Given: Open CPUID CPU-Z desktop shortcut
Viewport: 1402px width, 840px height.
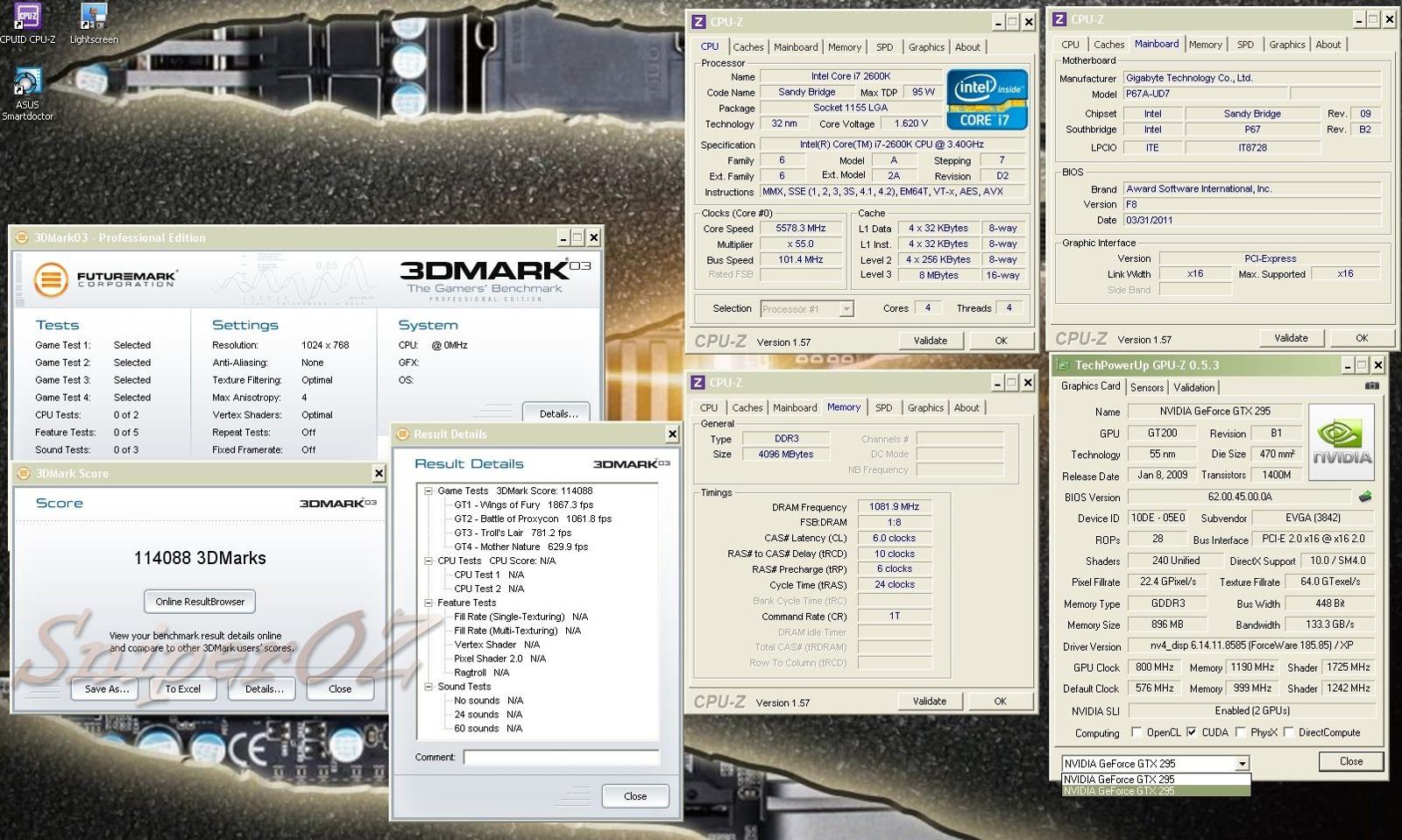Looking at the screenshot, I should click(27, 23).
